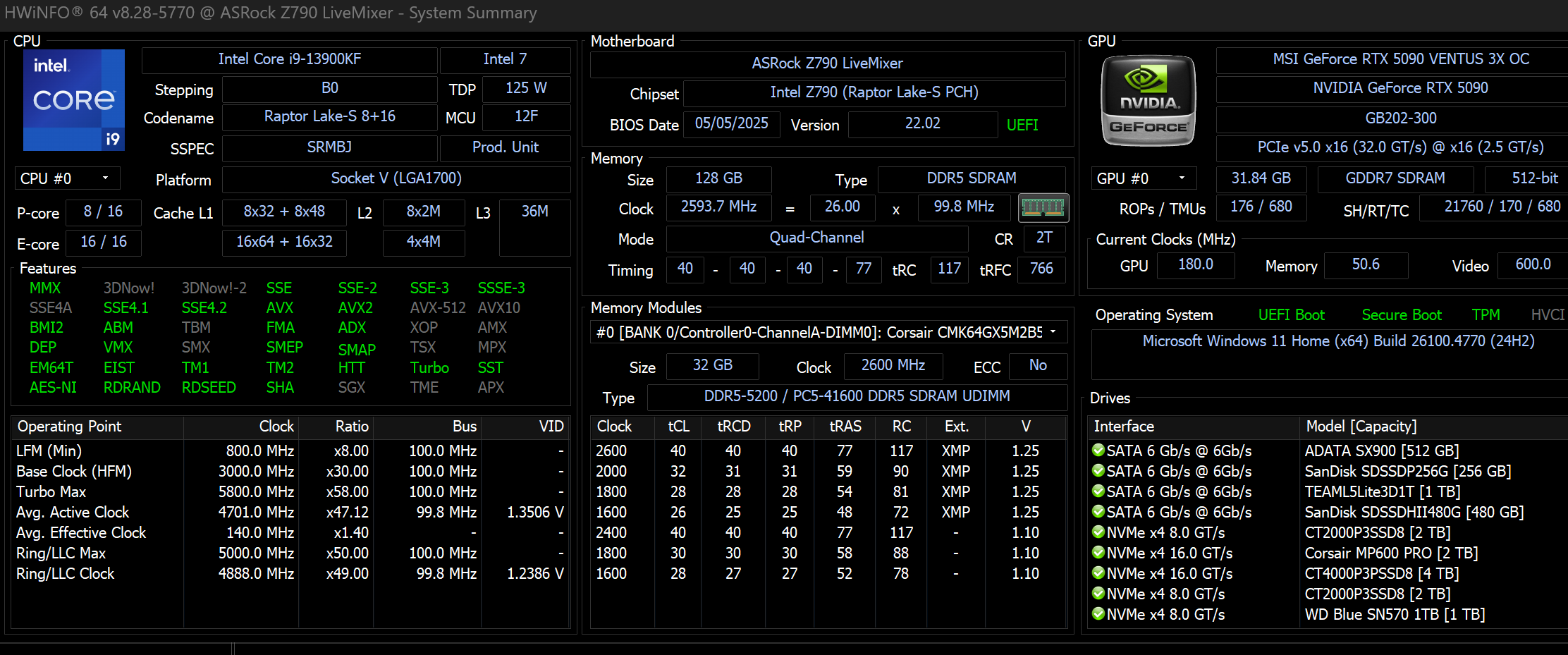Click the Secure Boot indicator
Image resolution: width=1568 pixels, height=655 pixels.
(x=1402, y=315)
